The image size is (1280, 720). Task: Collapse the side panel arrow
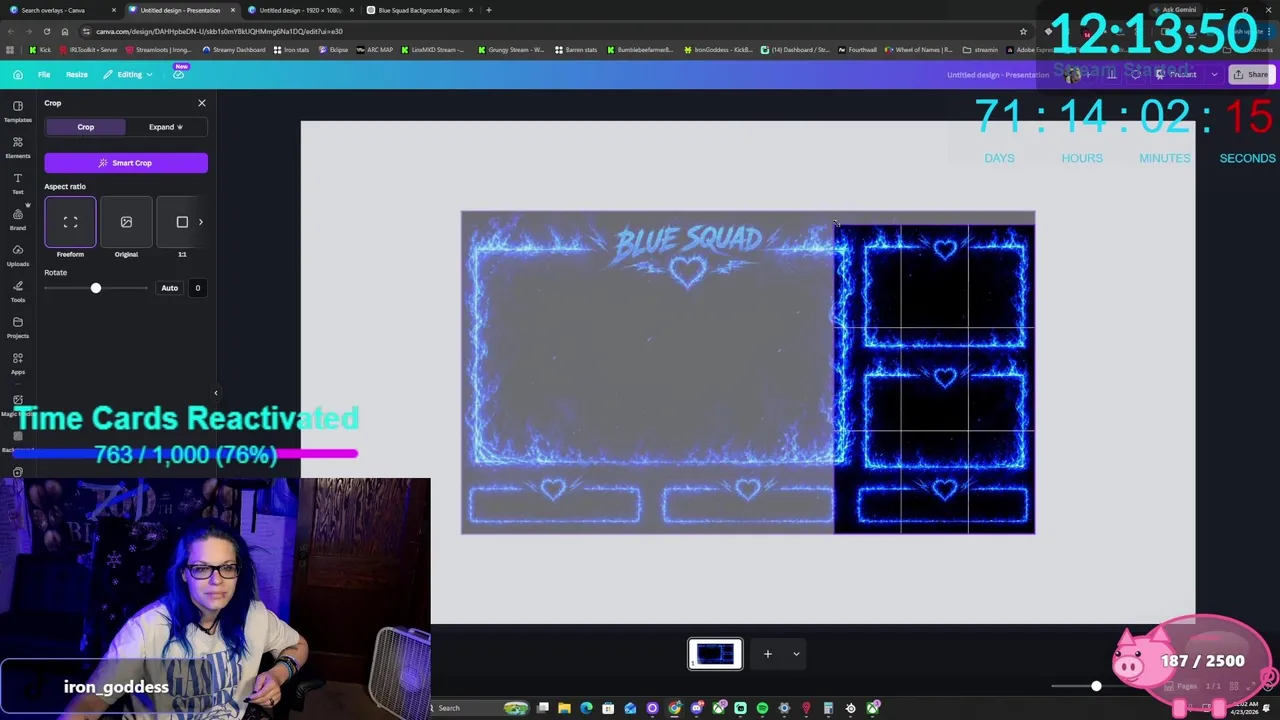pyautogui.click(x=215, y=393)
